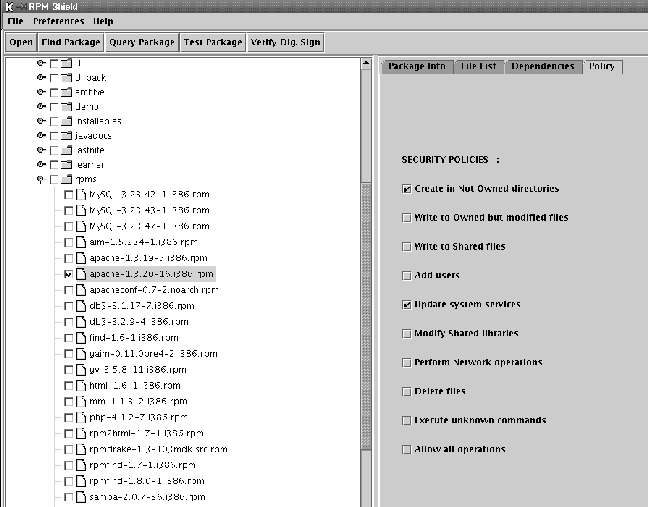
Task: Uncheck Create in Not Owned directories
Action: [x=406, y=188]
